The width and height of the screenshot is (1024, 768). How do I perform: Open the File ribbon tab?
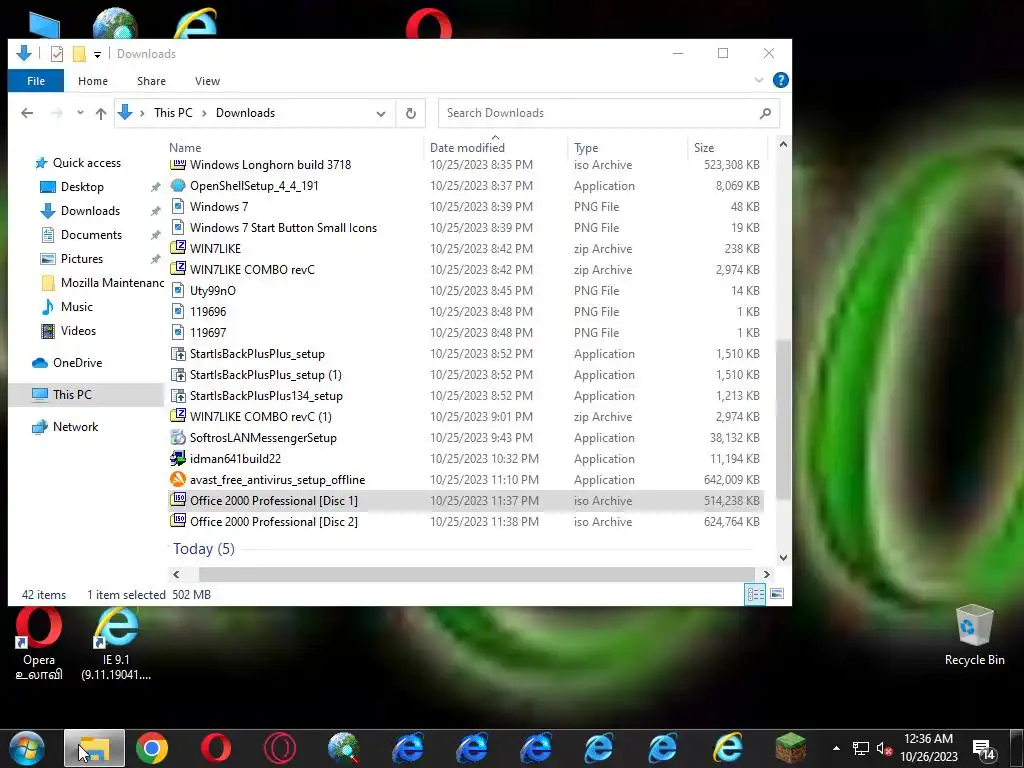pos(36,81)
